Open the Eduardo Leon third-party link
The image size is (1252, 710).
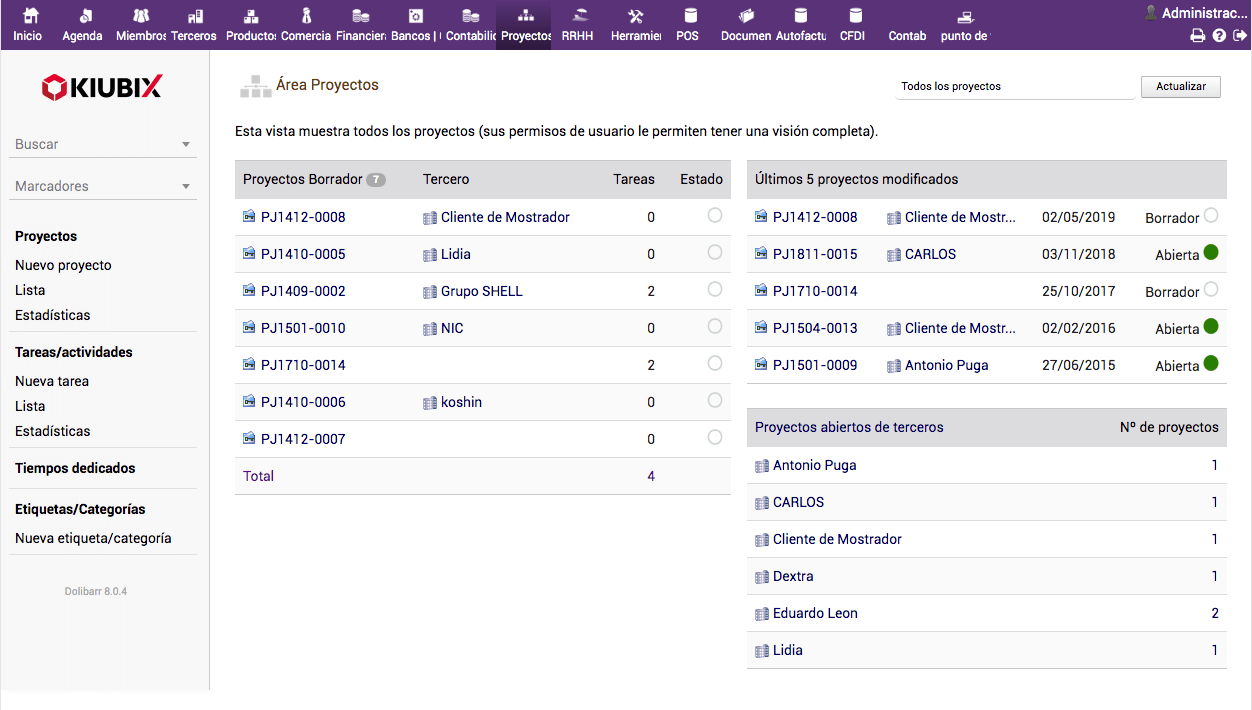tap(814, 613)
